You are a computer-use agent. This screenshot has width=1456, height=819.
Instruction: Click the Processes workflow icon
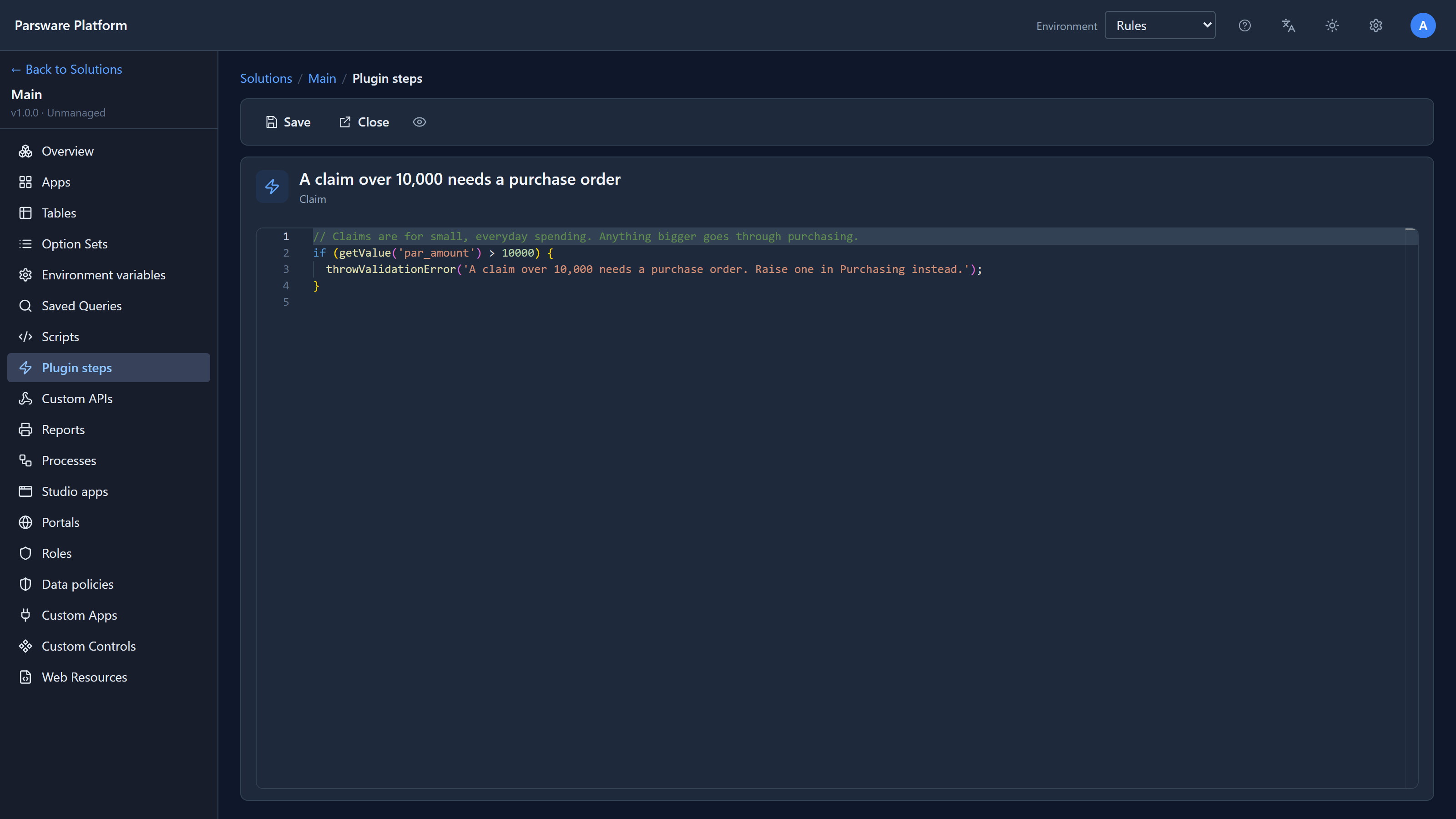pos(25,460)
